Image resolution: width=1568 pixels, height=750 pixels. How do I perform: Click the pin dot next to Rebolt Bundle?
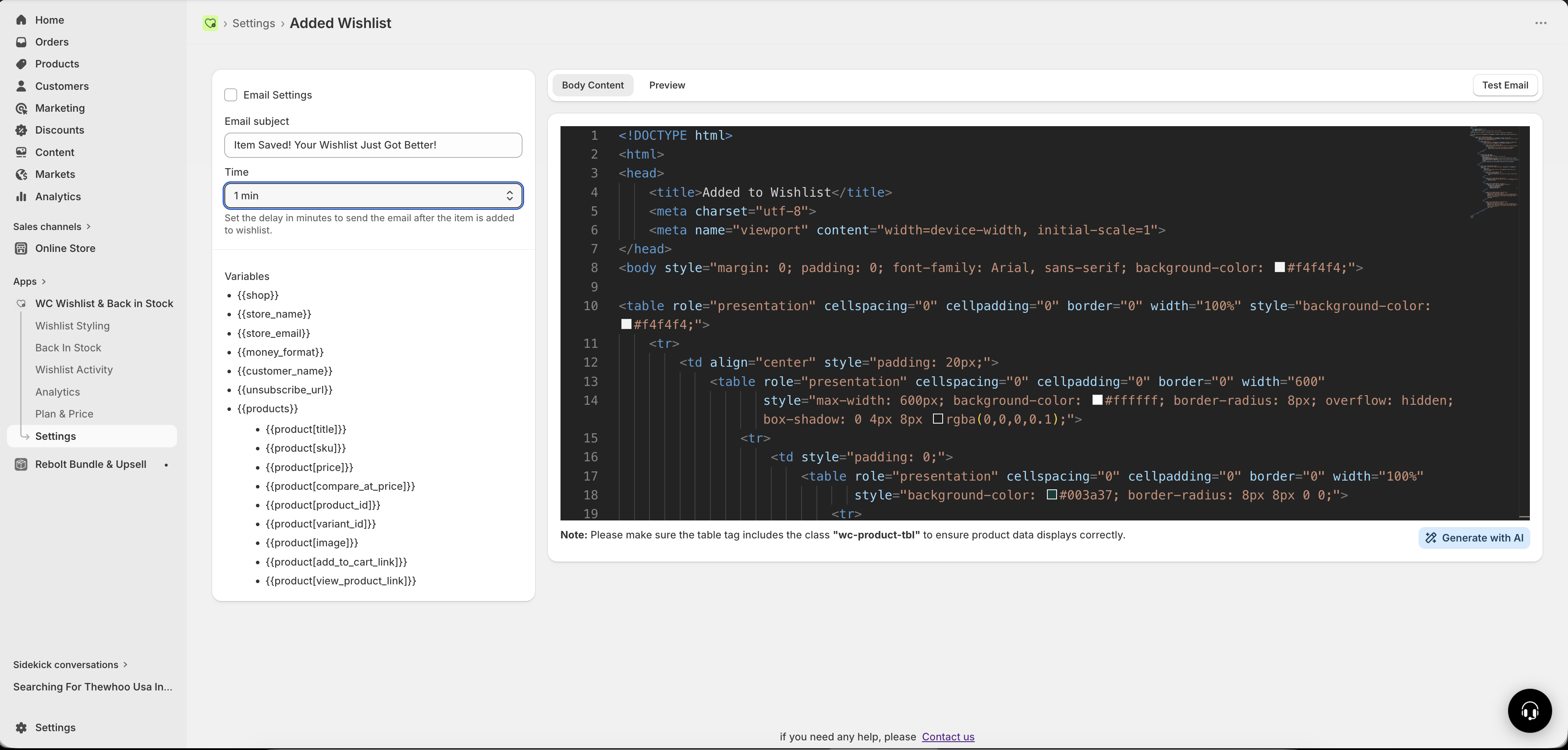tap(166, 465)
